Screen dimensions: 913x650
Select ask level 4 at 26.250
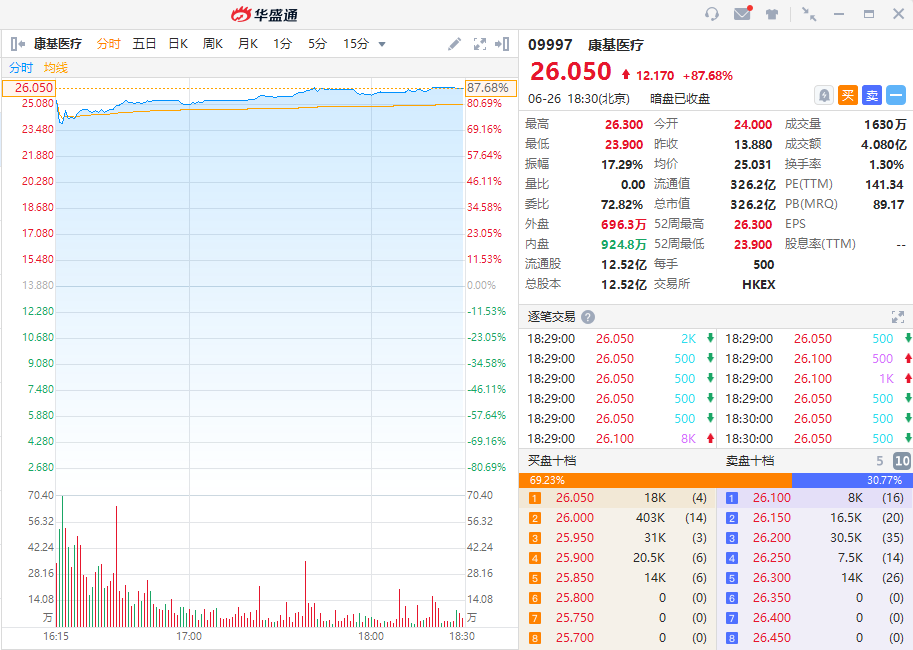click(x=814, y=558)
